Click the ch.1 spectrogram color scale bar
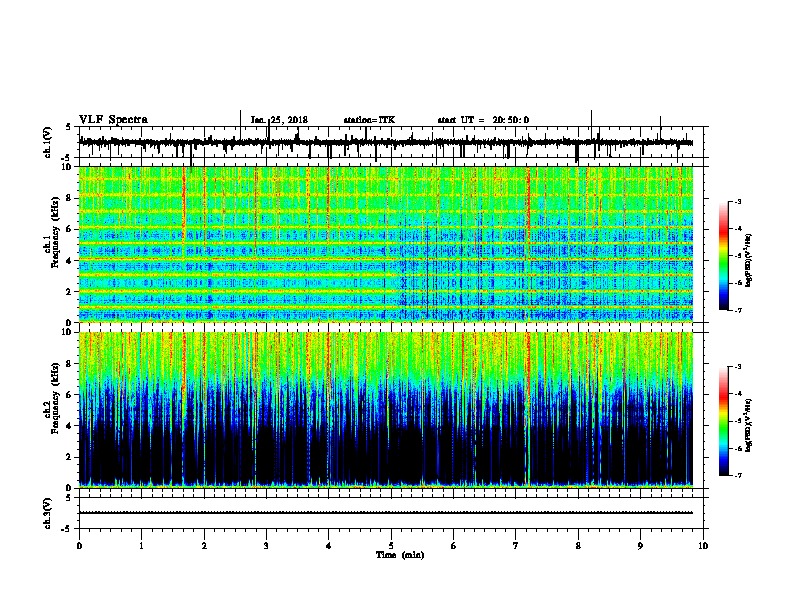This screenshot has height=612, width=792. 724,256
